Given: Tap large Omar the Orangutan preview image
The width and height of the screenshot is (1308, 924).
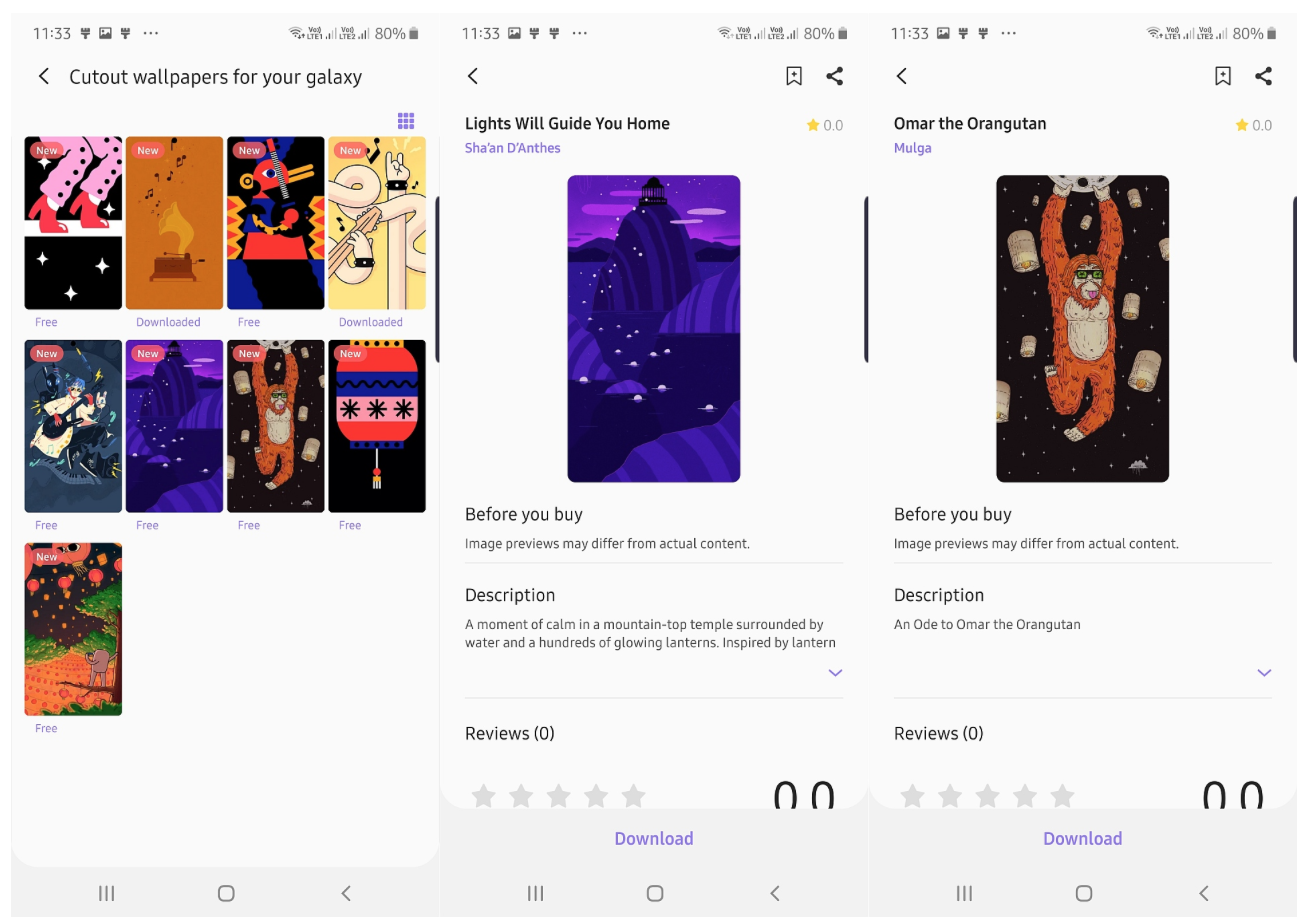Looking at the screenshot, I should (1083, 329).
